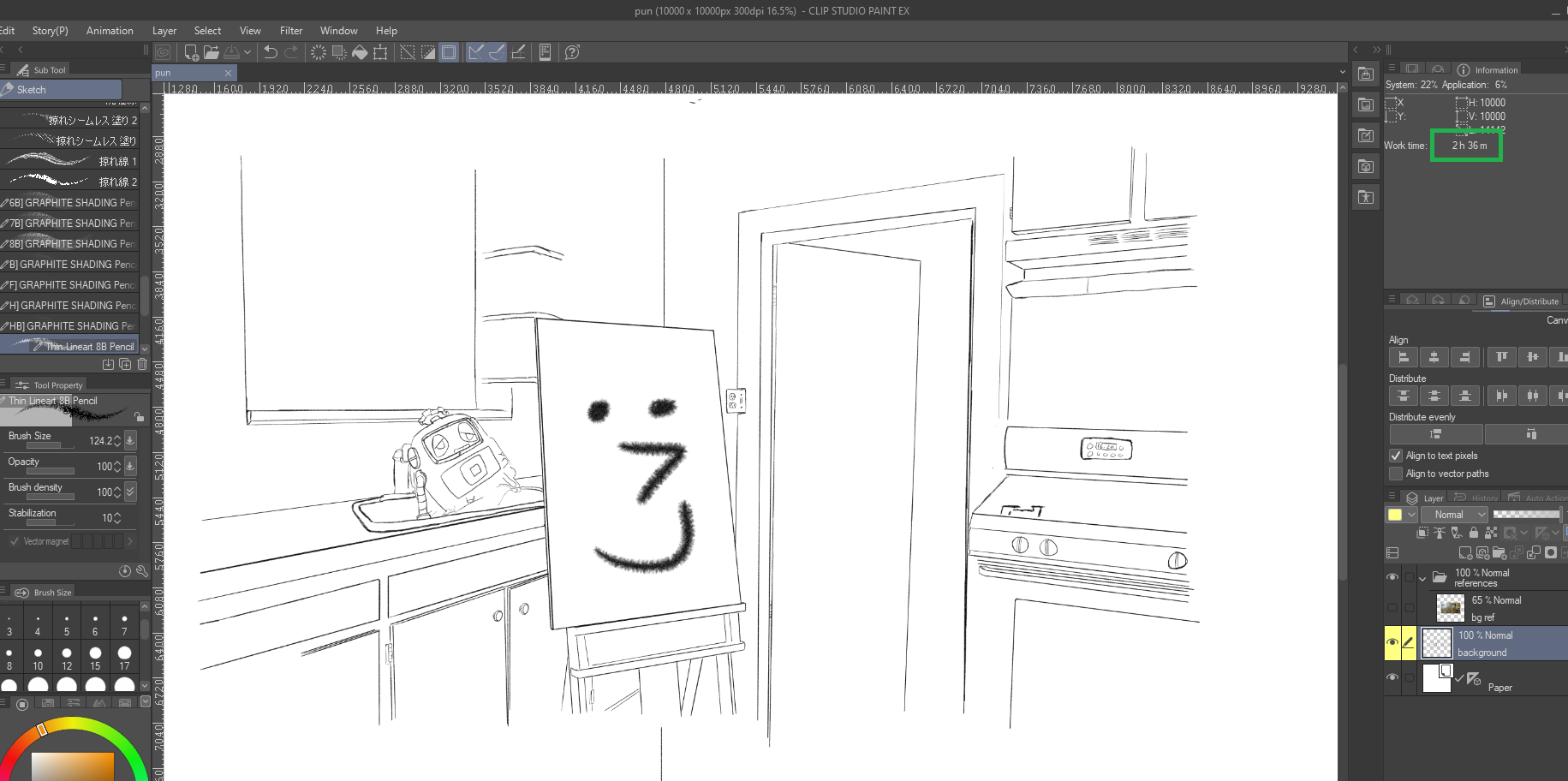The image size is (1568, 781).
Task: Open the Filter menu
Action: point(291,31)
